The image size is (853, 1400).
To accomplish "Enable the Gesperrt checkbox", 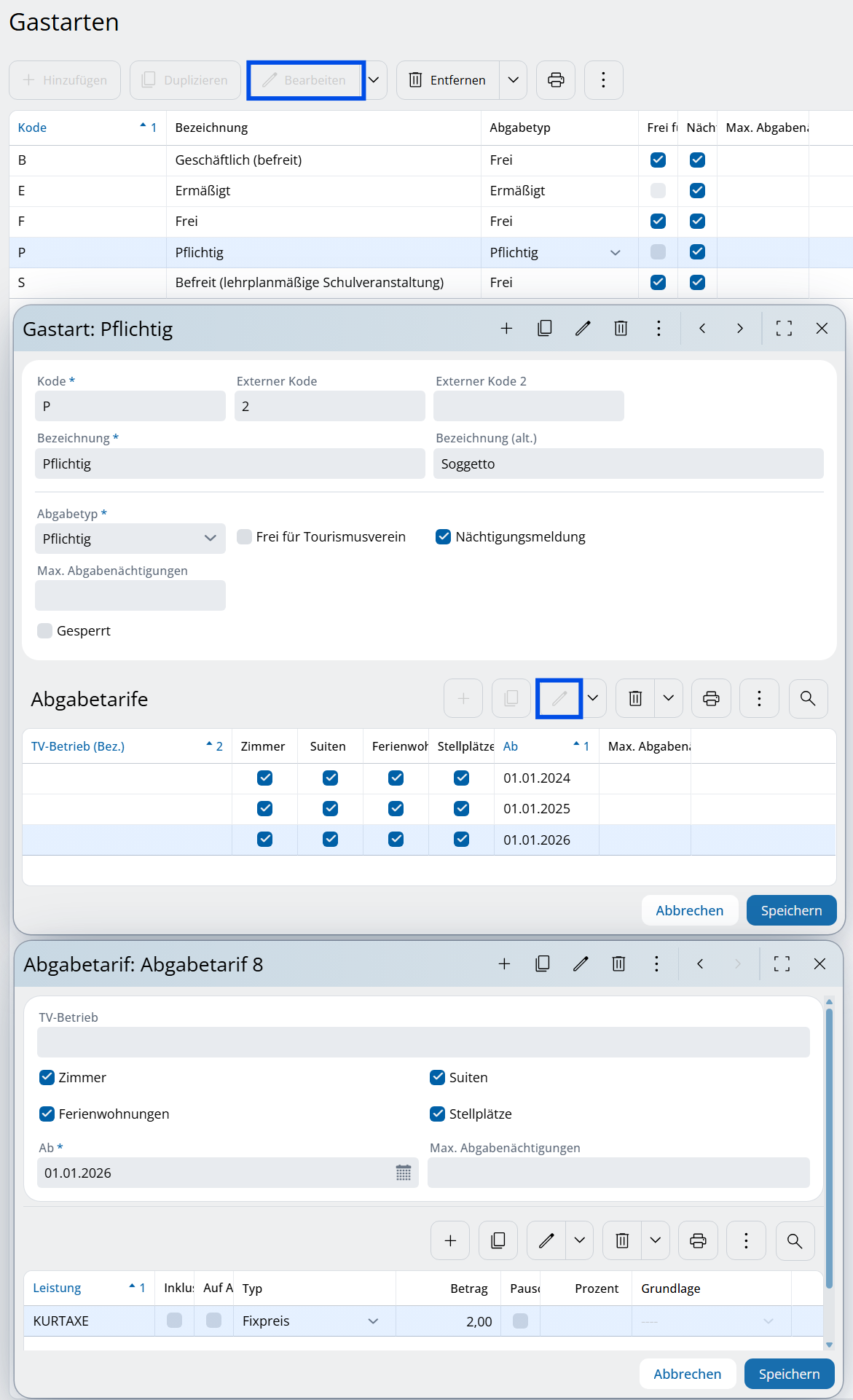I will point(45,631).
